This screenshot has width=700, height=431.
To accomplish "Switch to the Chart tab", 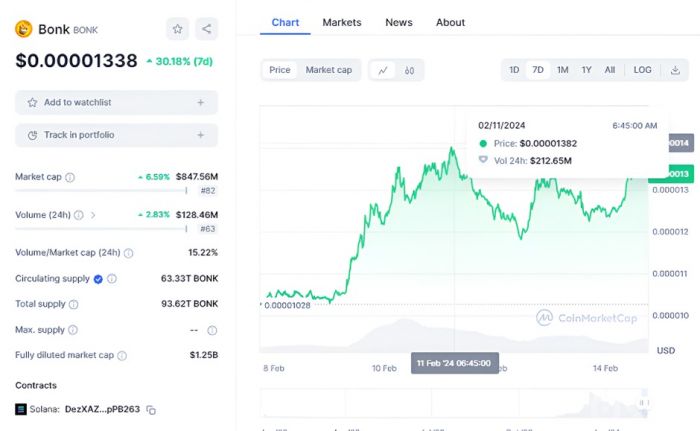I will [285, 22].
